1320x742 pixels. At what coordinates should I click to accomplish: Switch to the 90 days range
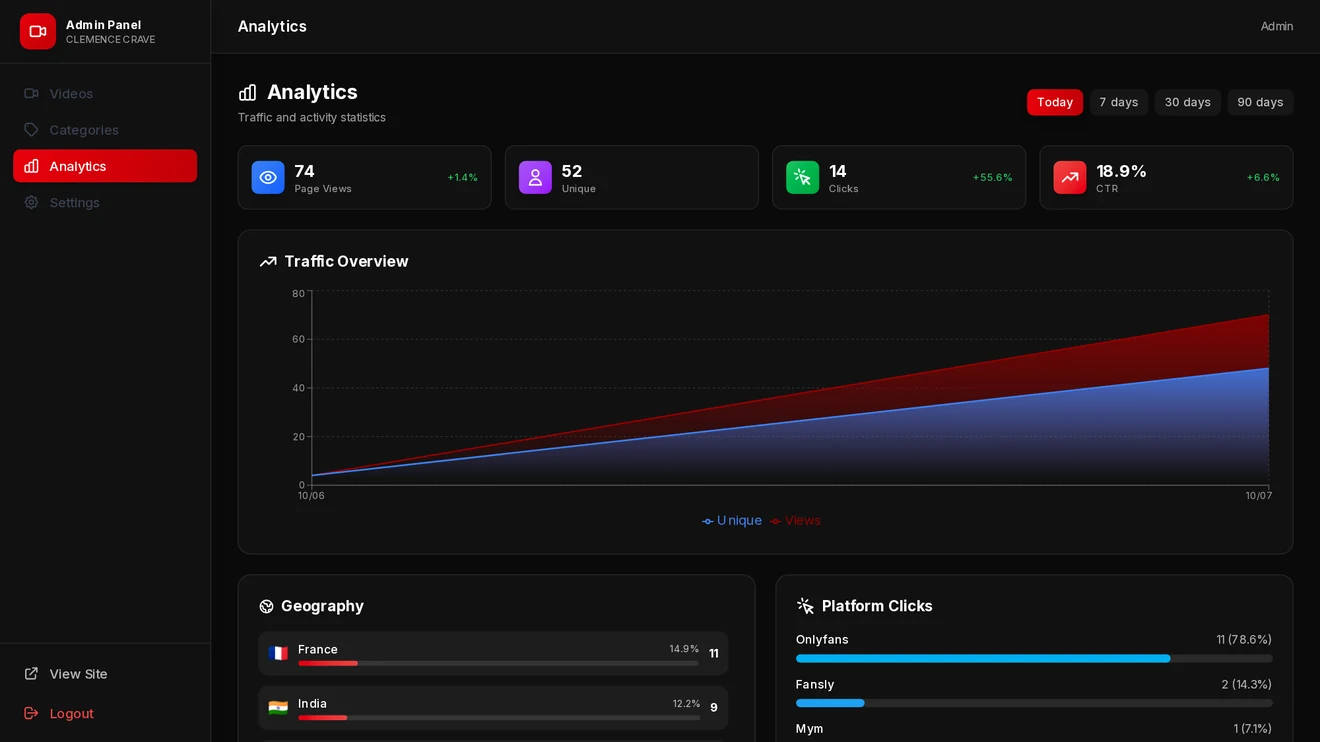click(1260, 102)
